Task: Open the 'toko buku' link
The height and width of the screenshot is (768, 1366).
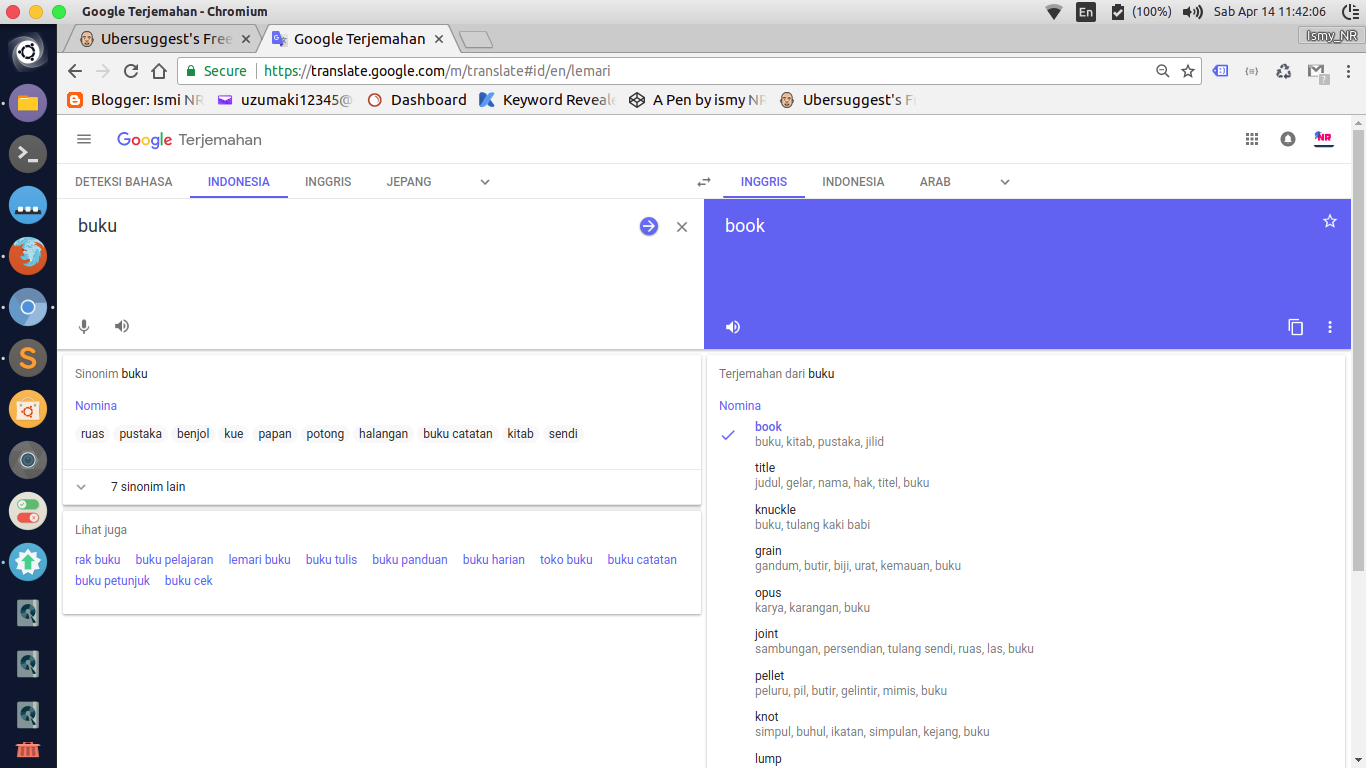Action: point(566,560)
